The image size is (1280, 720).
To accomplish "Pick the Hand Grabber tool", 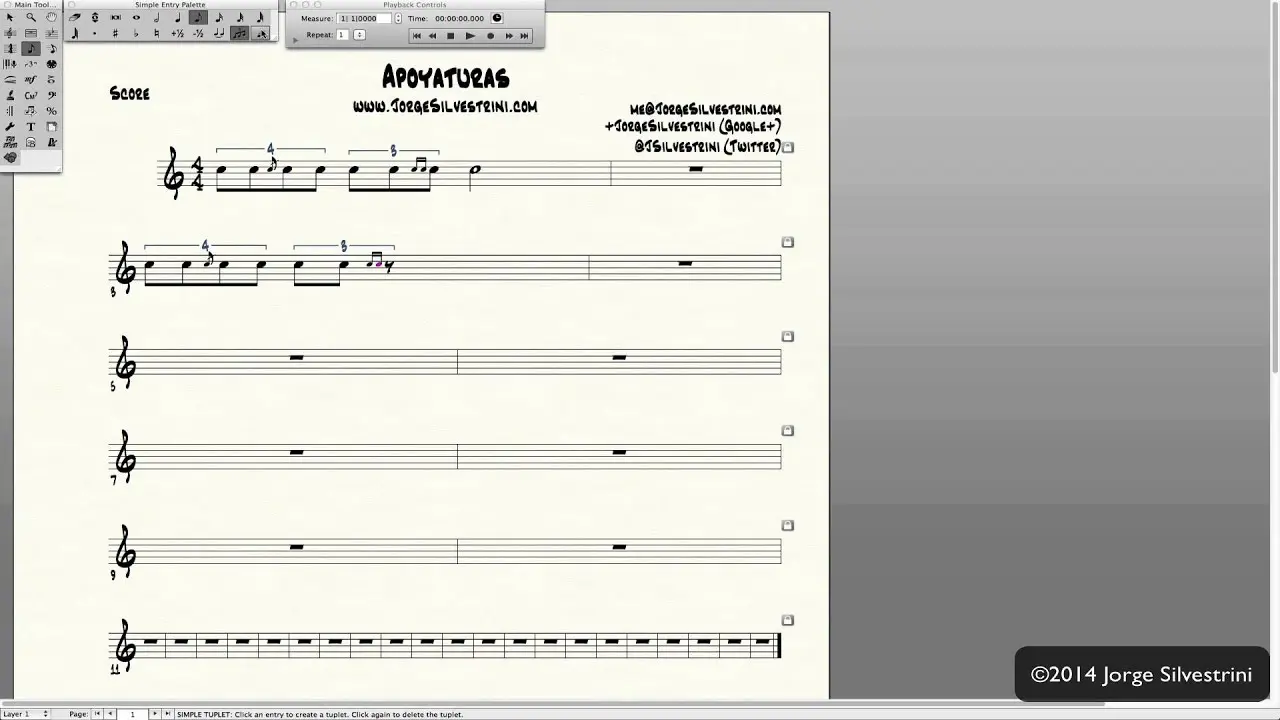I will coord(51,17).
